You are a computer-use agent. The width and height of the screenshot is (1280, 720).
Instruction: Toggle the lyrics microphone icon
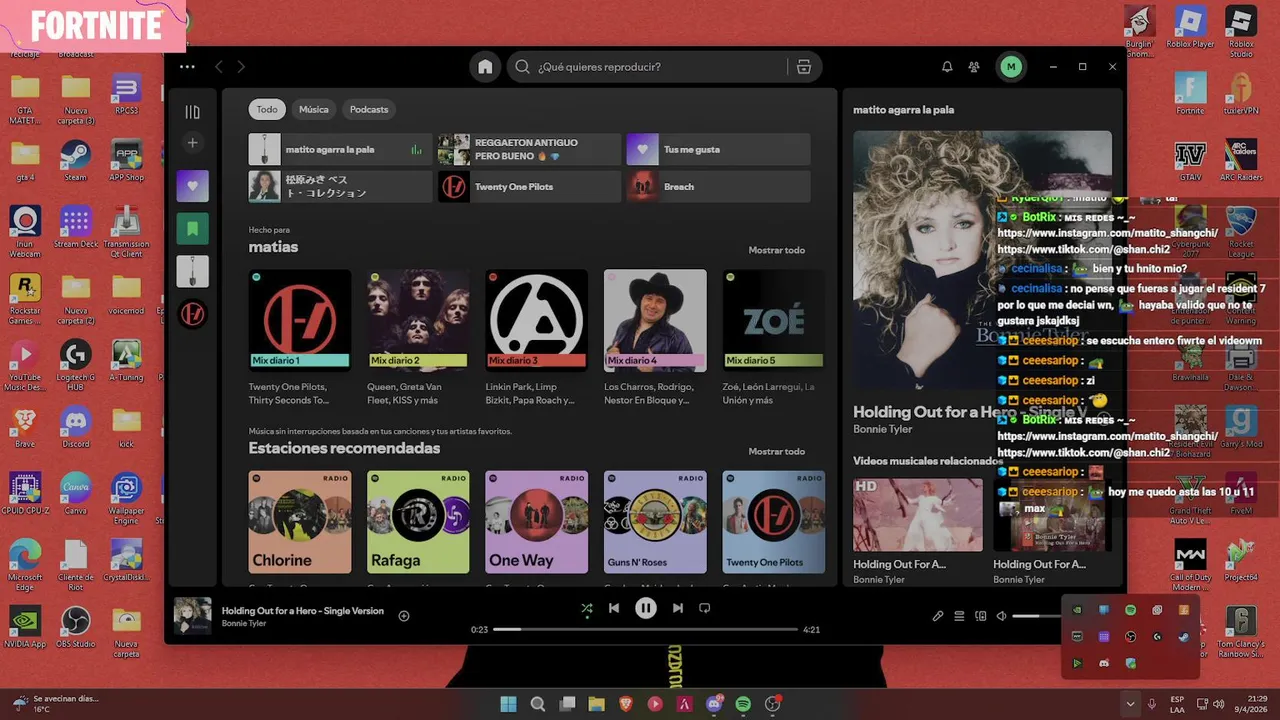938,616
